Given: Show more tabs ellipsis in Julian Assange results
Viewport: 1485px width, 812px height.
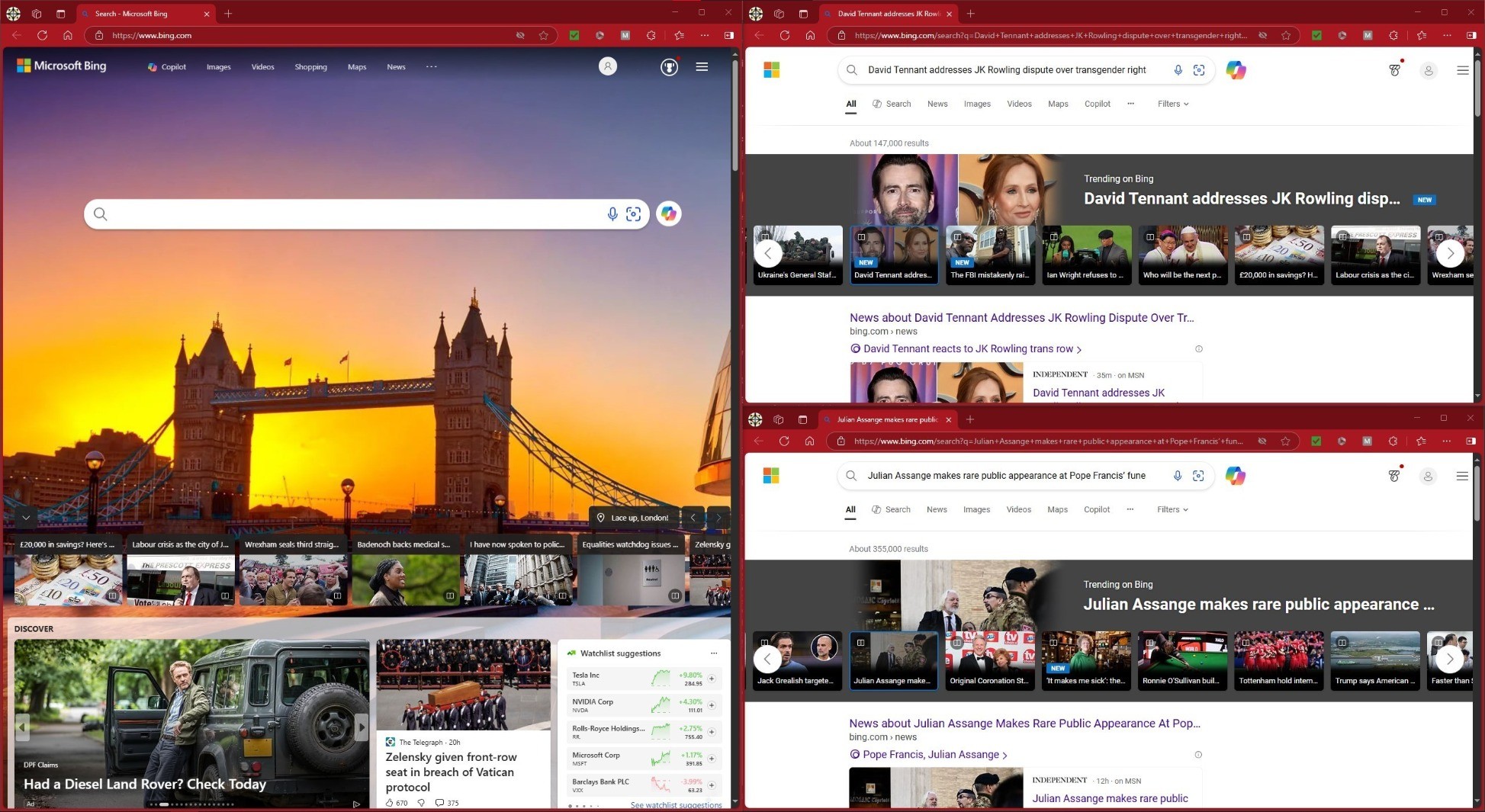Looking at the screenshot, I should click(1130, 509).
